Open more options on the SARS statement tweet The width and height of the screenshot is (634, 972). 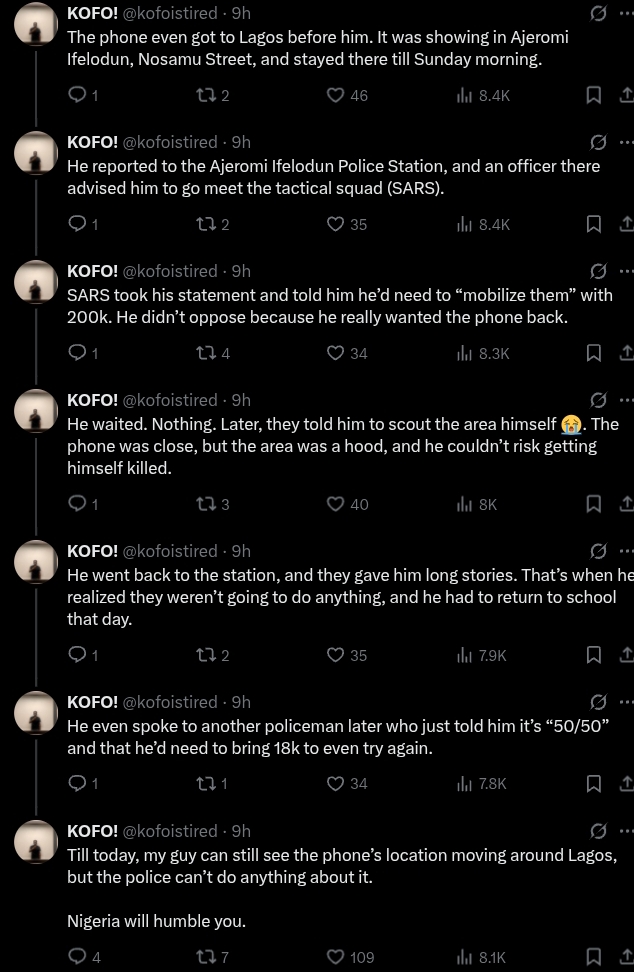pos(626,271)
